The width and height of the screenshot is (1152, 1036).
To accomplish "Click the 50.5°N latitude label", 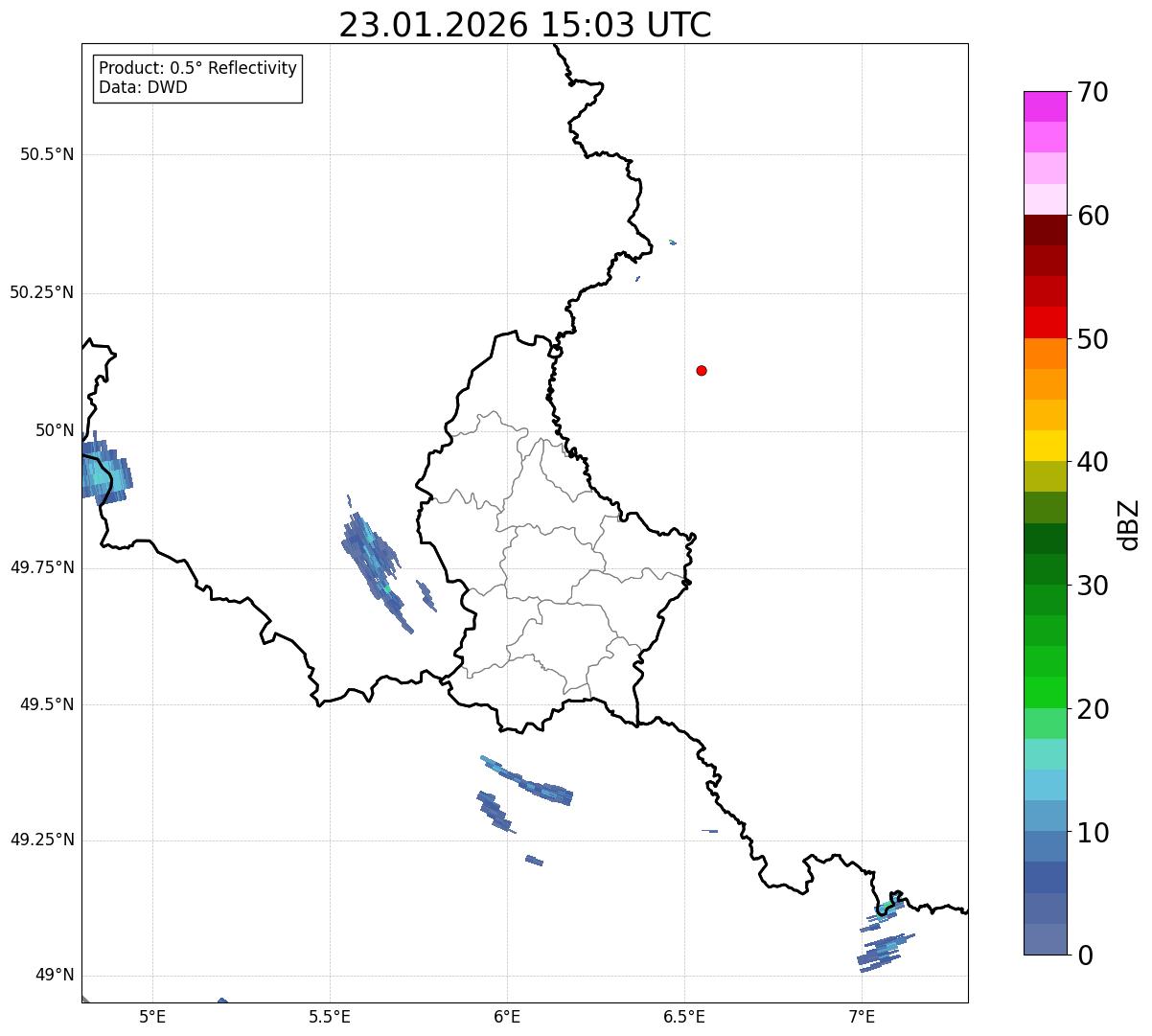I will [47, 154].
